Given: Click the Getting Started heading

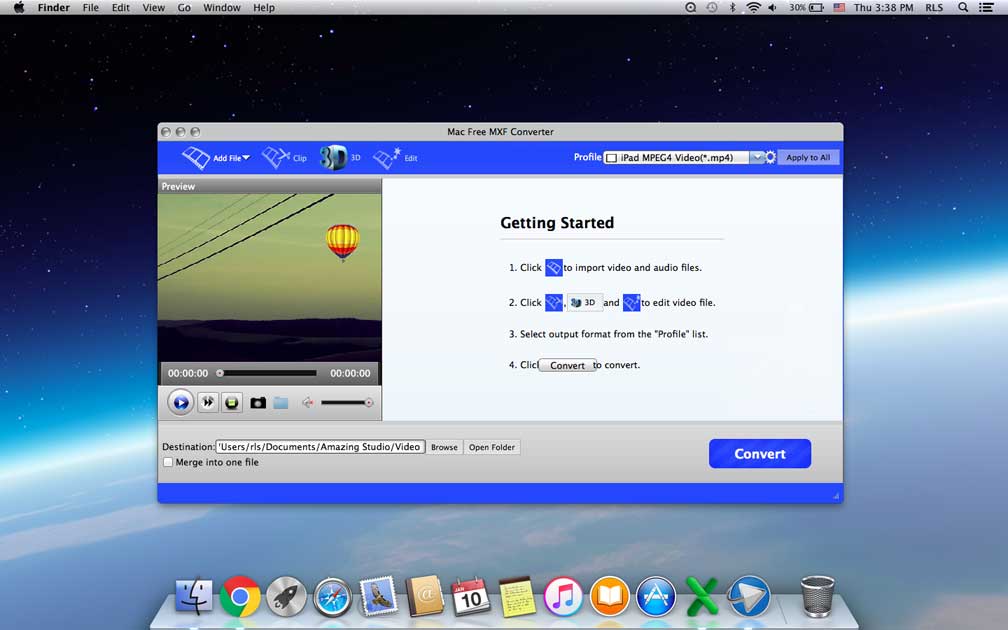Looking at the screenshot, I should [x=557, y=223].
